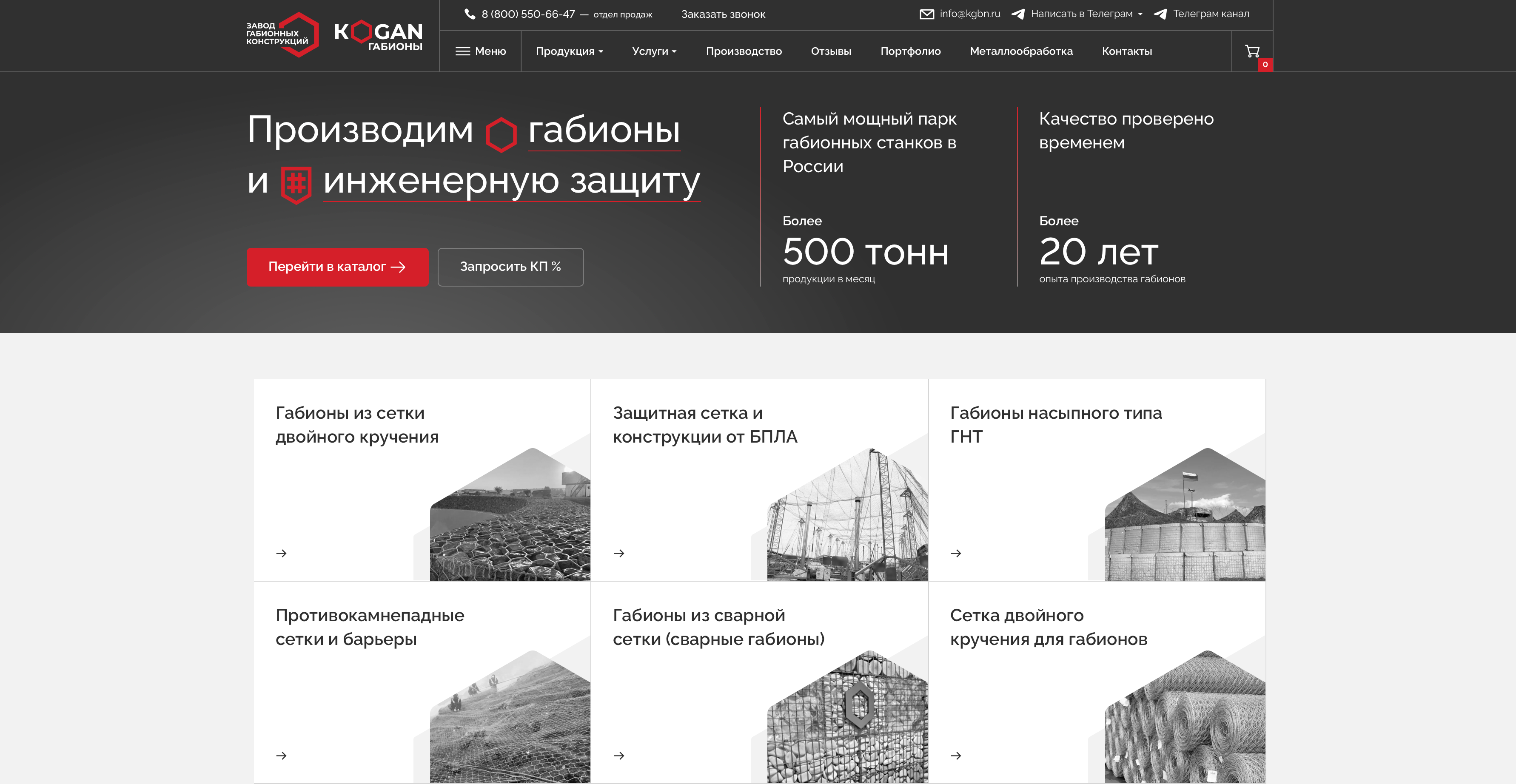
Task: Open twisted mesh gabions photo thumbnail
Action: click(x=510, y=514)
